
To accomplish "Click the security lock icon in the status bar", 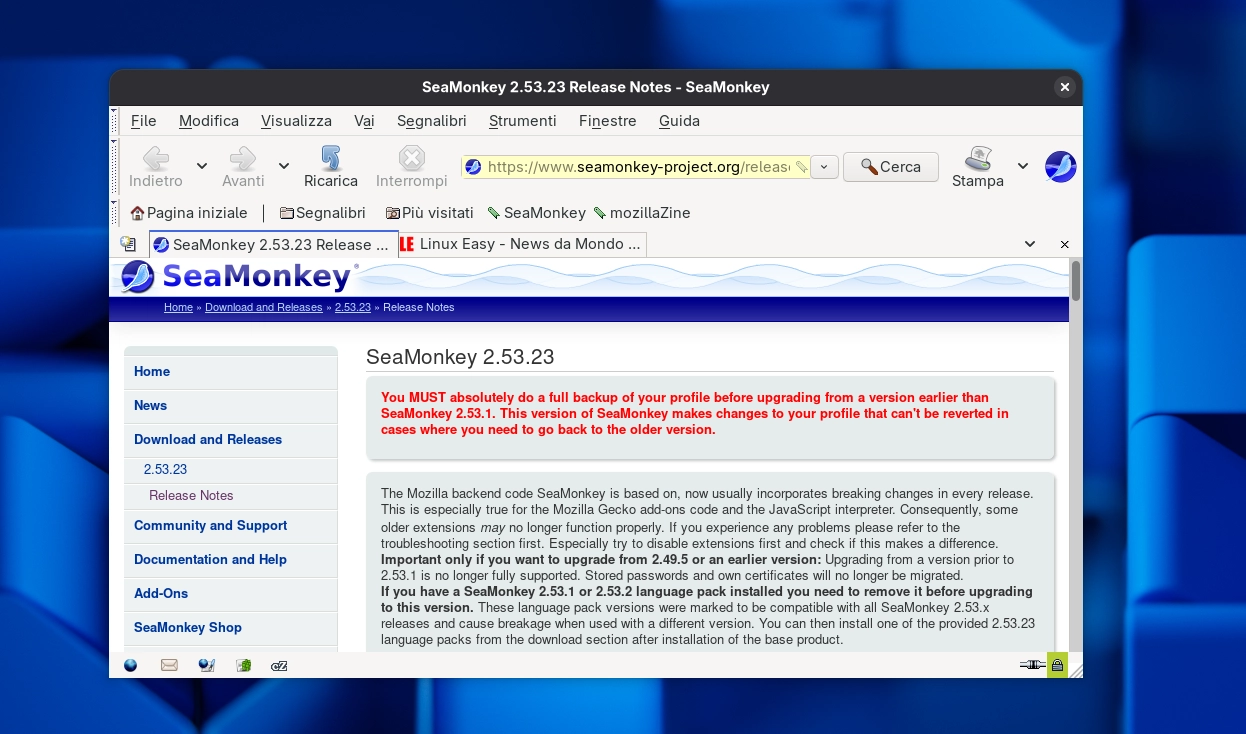I will 1057,665.
